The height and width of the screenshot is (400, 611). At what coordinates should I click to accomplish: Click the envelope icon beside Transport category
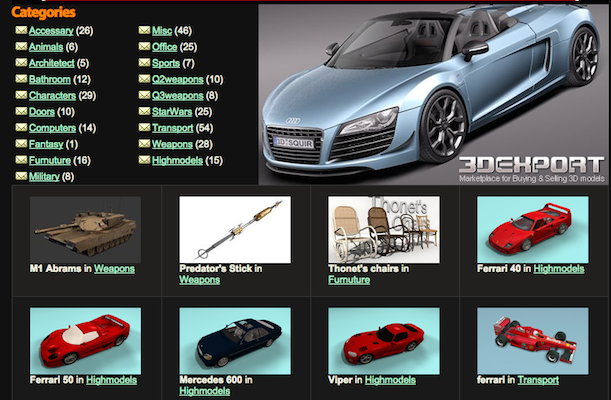tap(144, 128)
